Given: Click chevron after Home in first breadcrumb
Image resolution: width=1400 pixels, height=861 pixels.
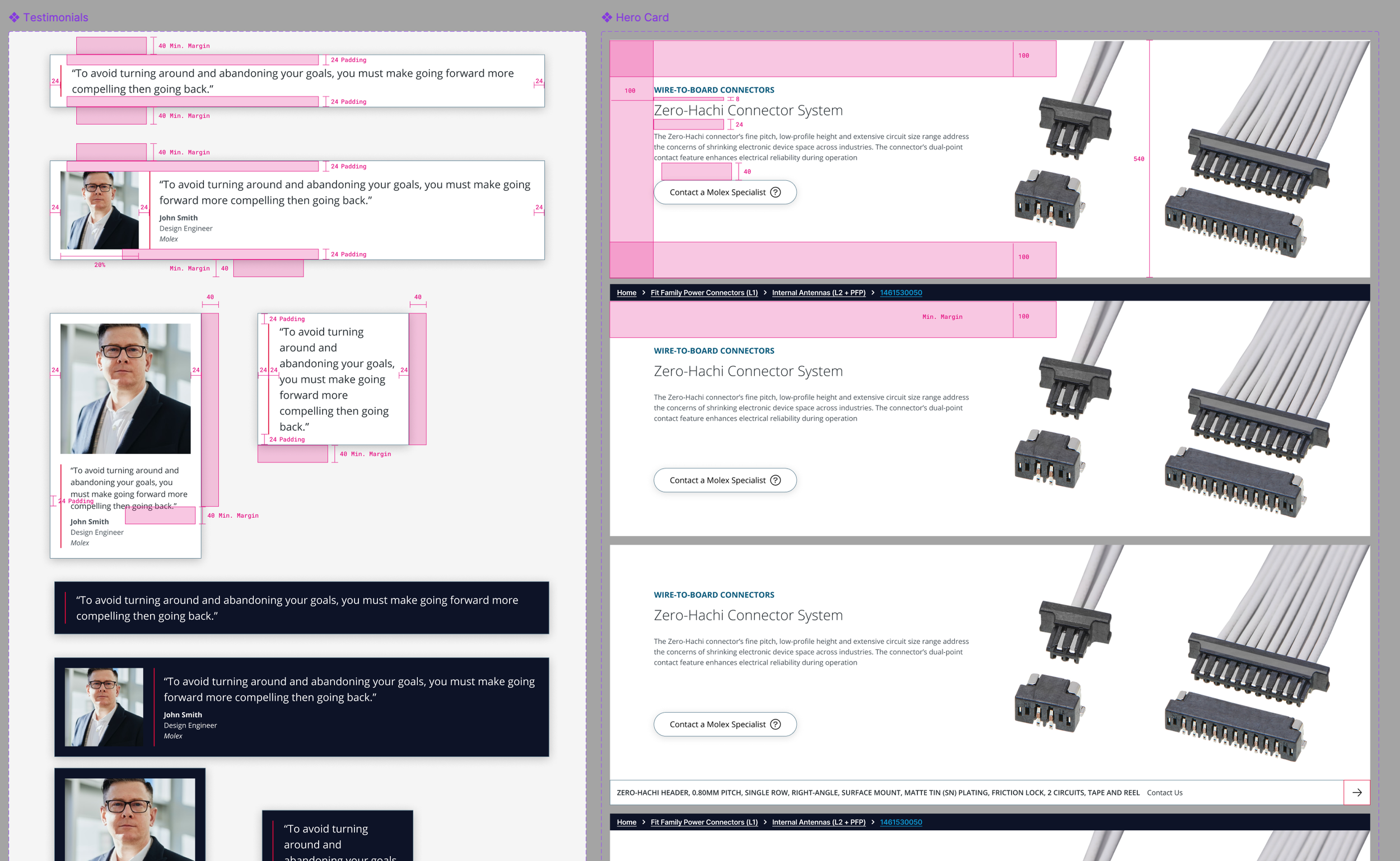Looking at the screenshot, I should click(643, 293).
